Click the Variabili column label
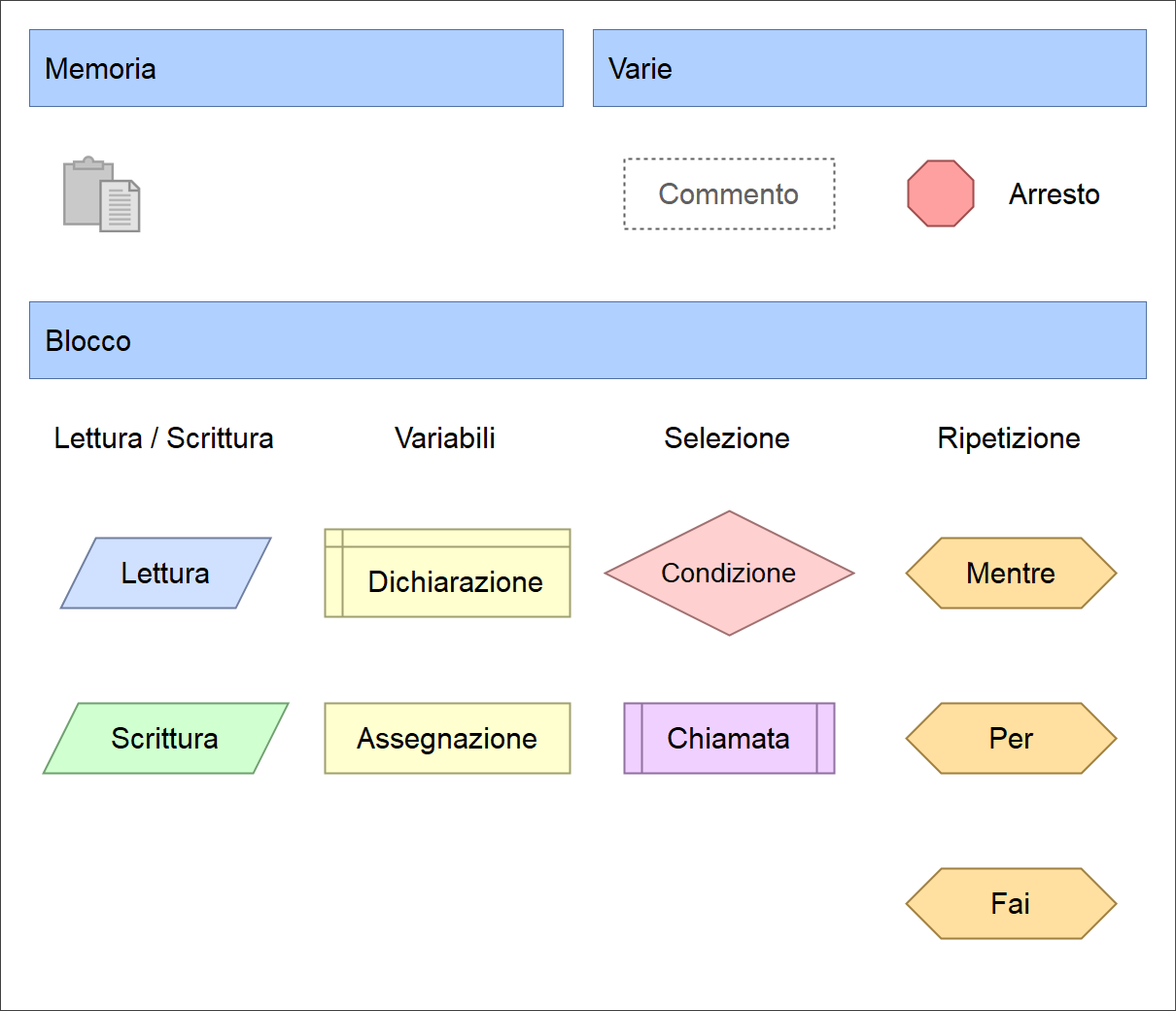The height and width of the screenshot is (1011, 1176). click(x=445, y=438)
